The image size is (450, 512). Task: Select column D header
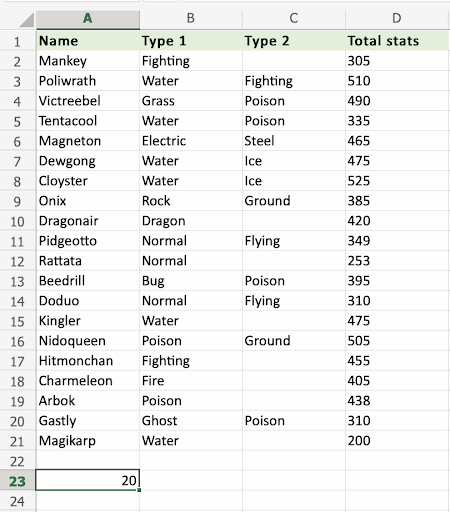(x=397, y=19)
